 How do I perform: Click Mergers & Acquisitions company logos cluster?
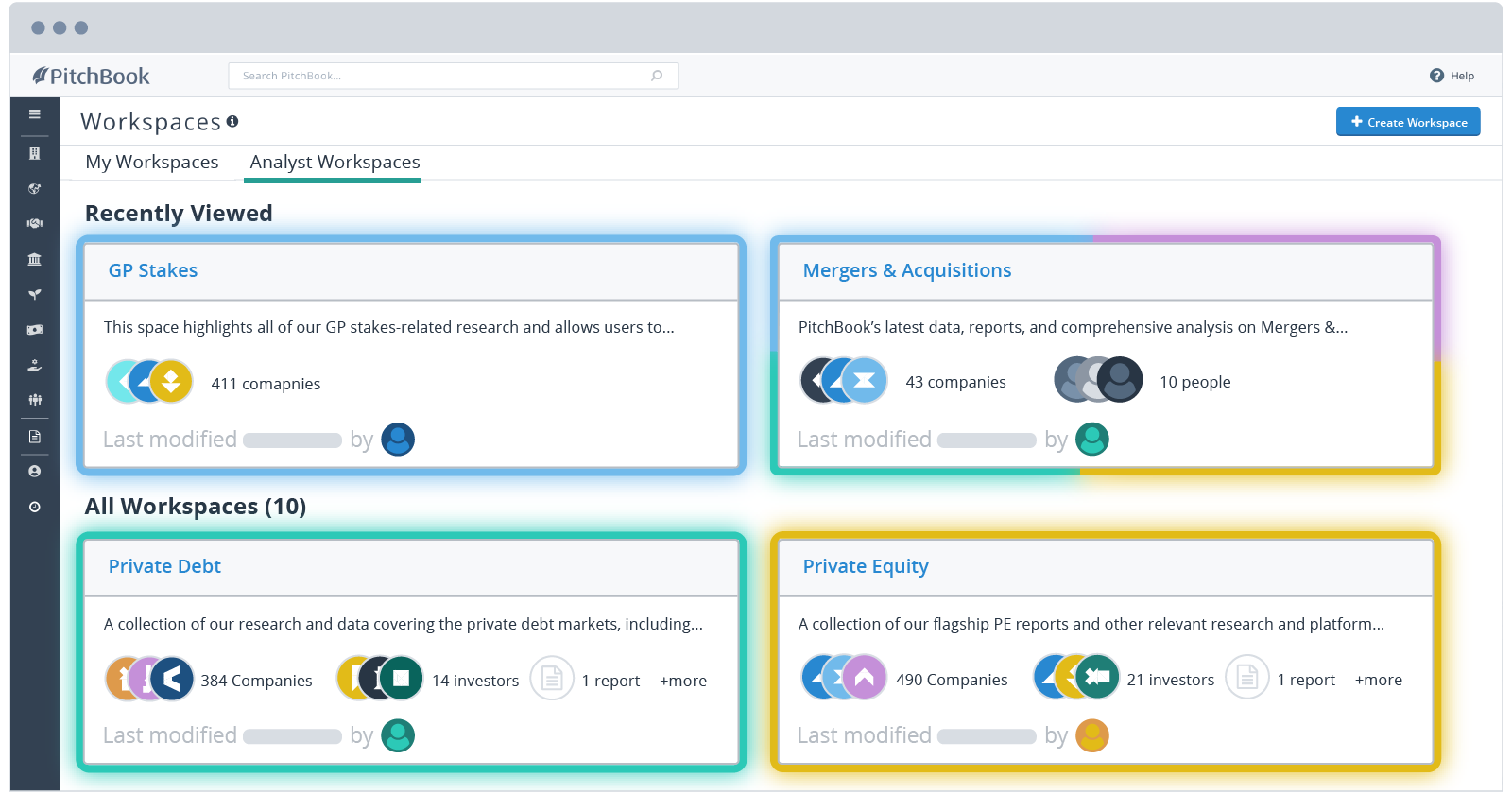pyautogui.click(x=844, y=381)
